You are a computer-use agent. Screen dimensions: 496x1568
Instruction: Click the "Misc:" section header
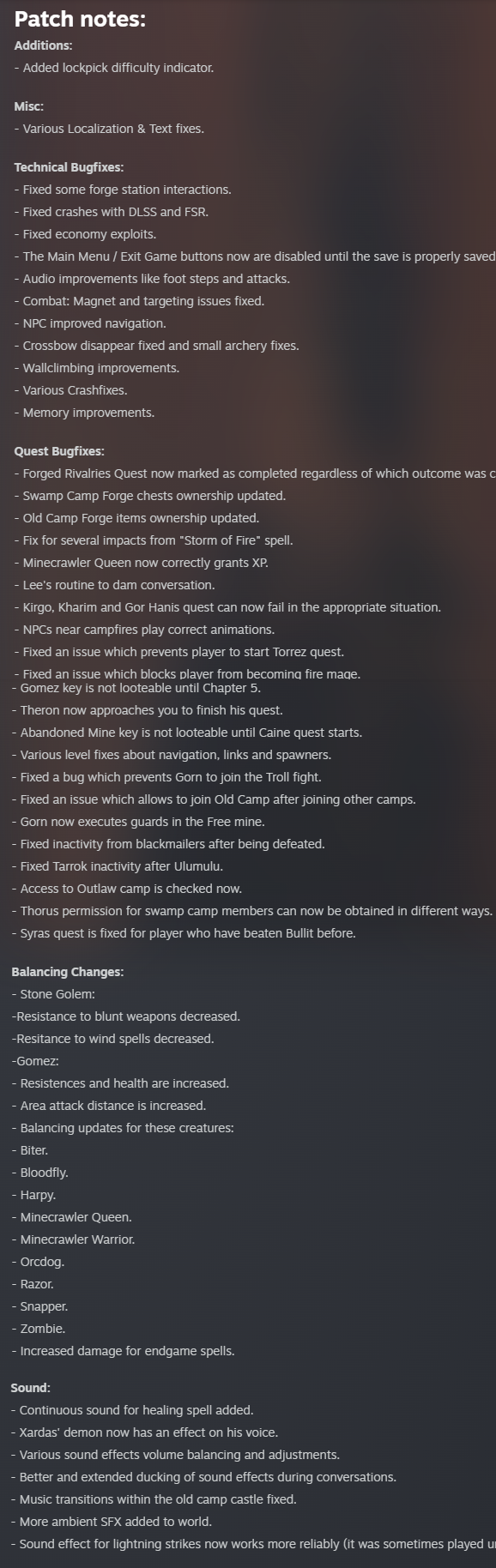pos(29,106)
